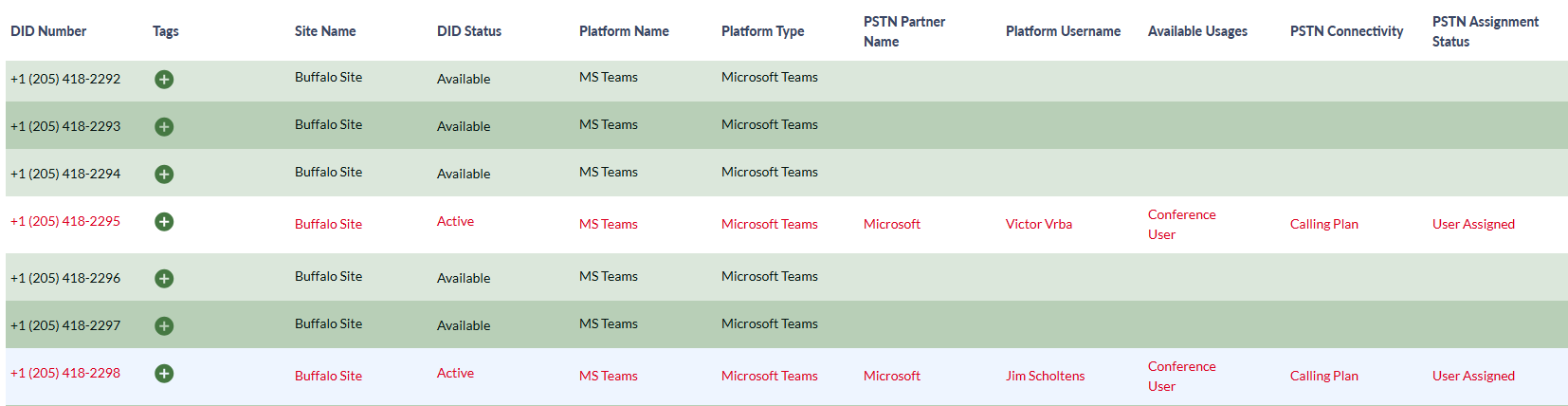The width and height of the screenshot is (1568, 406).
Task: Open DID number +1 (205) 418-2295
Action: click(x=65, y=221)
